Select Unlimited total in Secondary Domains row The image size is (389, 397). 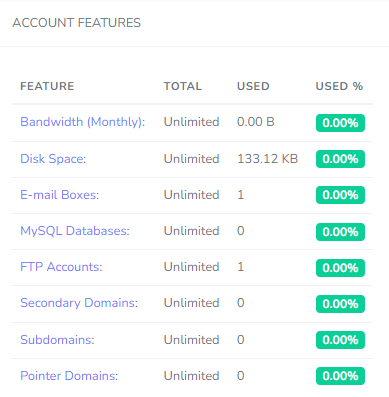click(191, 303)
